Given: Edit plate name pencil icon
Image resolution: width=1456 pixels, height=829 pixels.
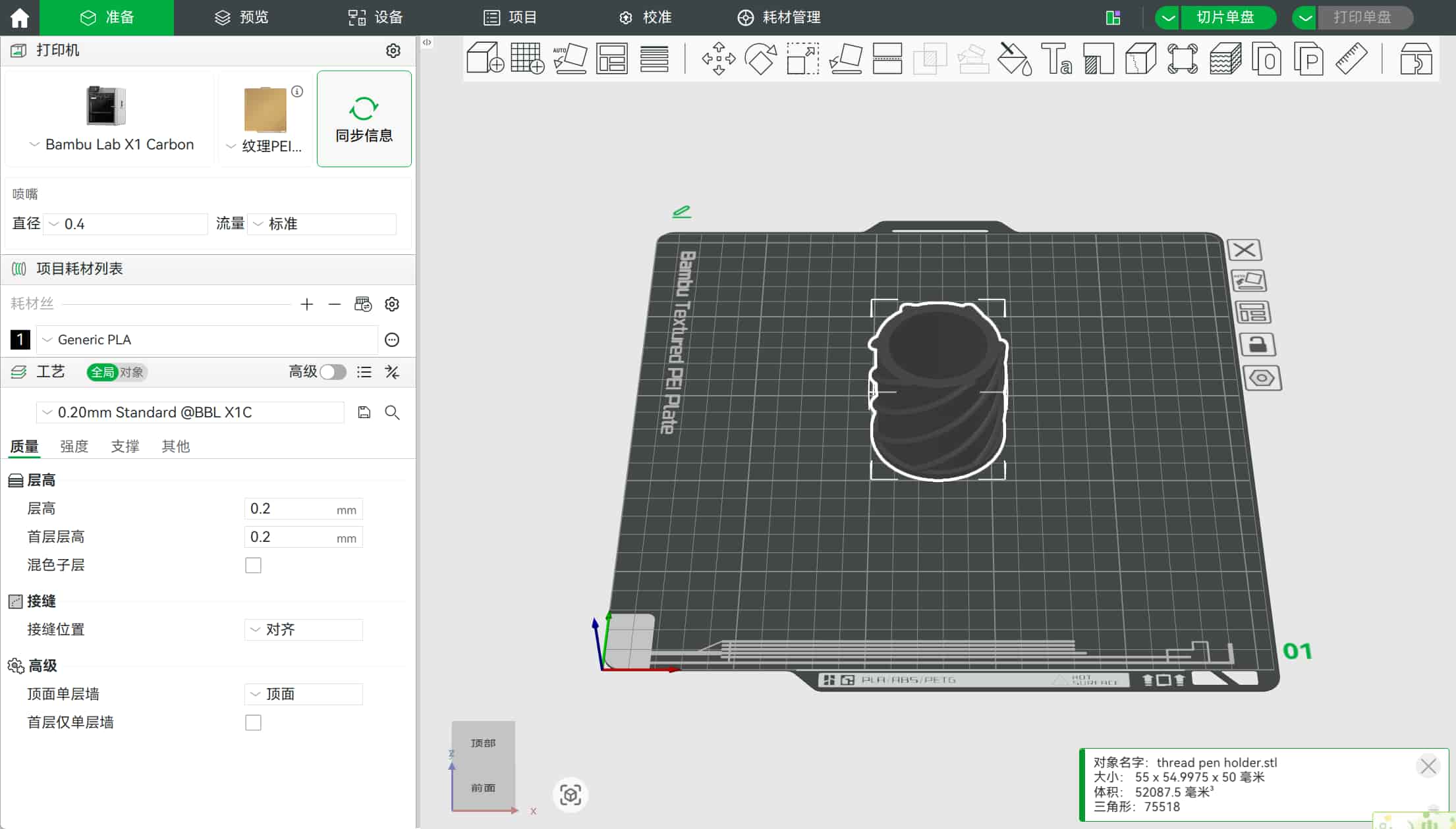Looking at the screenshot, I should pos(681,211).
